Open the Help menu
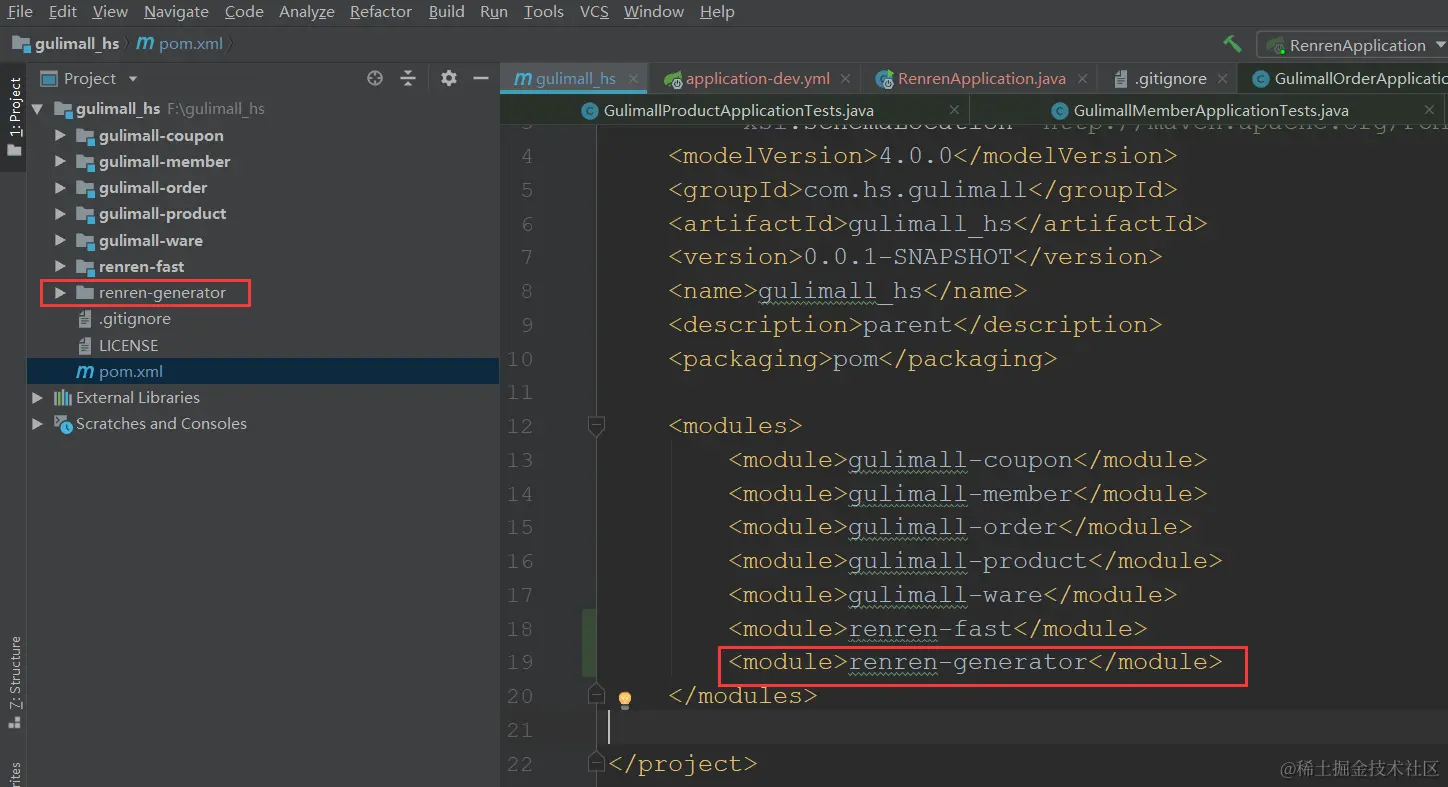Viewport: 1448px width, 787px height. pos(717,11)
